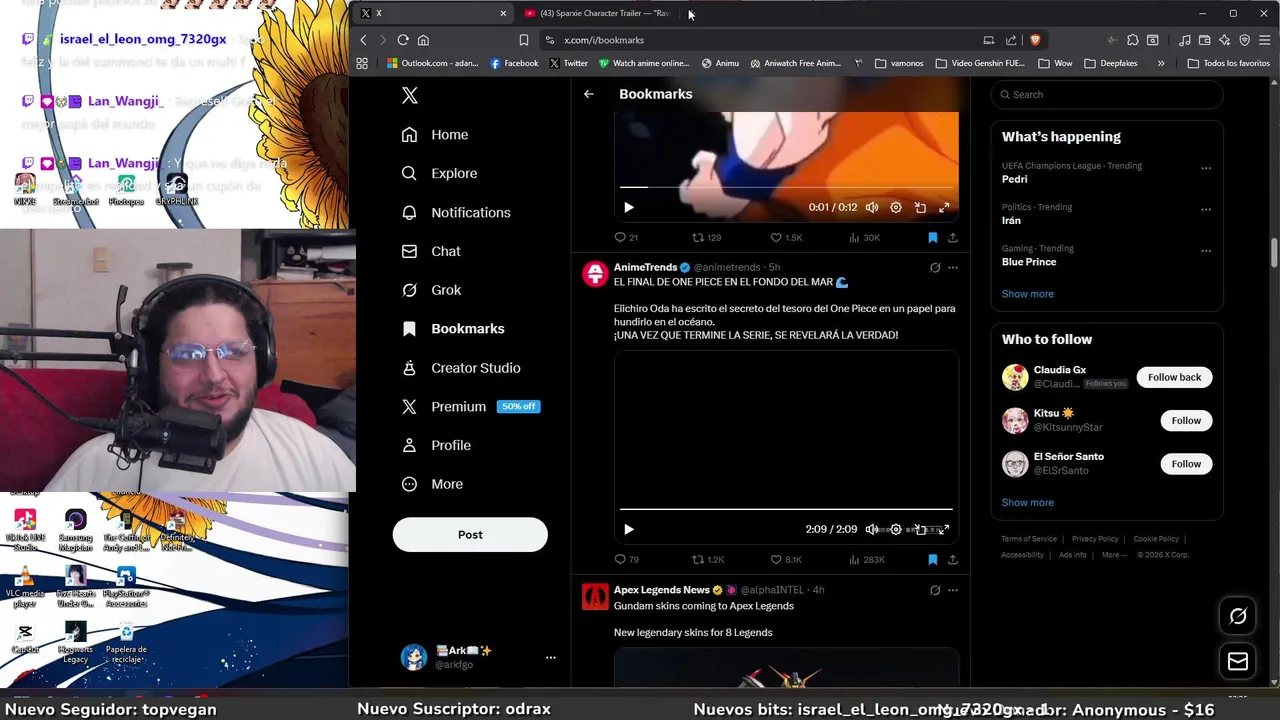
Task: Open floating messages envelope button
Action: tap(1238, 661)
